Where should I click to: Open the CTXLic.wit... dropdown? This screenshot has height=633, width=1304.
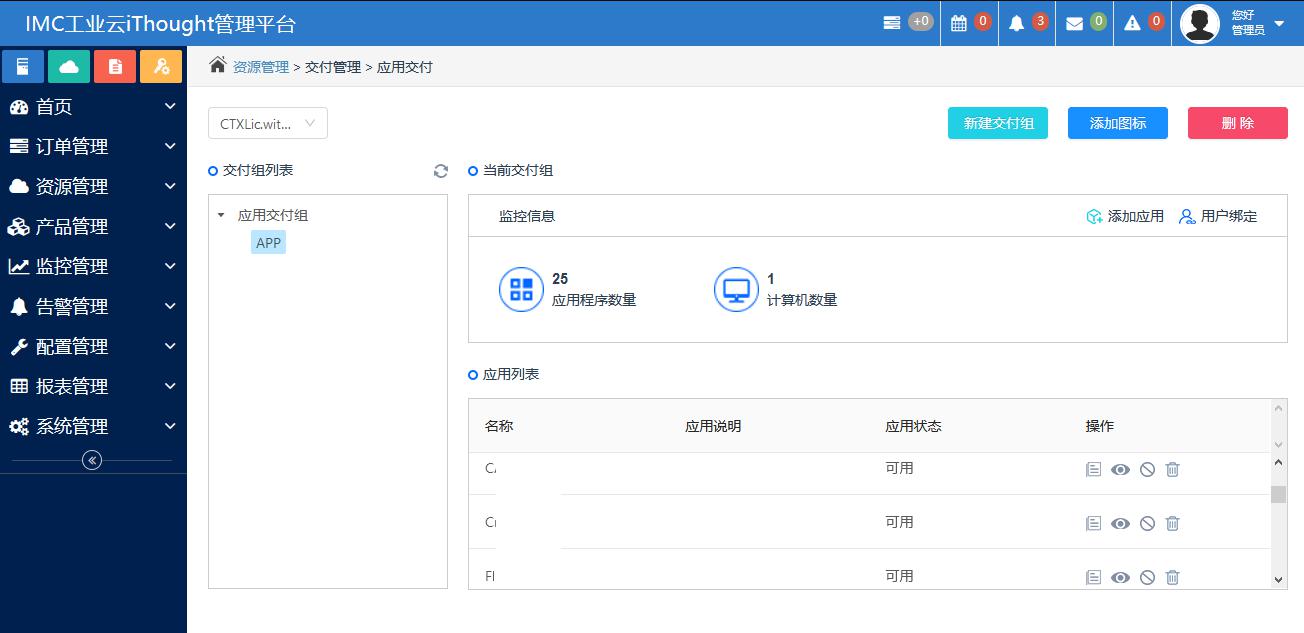coord(268,123)
